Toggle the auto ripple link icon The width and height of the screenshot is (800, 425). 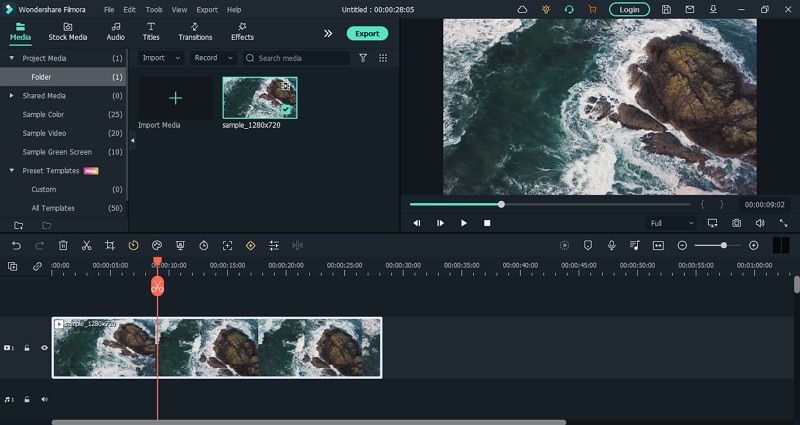[37, 266]
